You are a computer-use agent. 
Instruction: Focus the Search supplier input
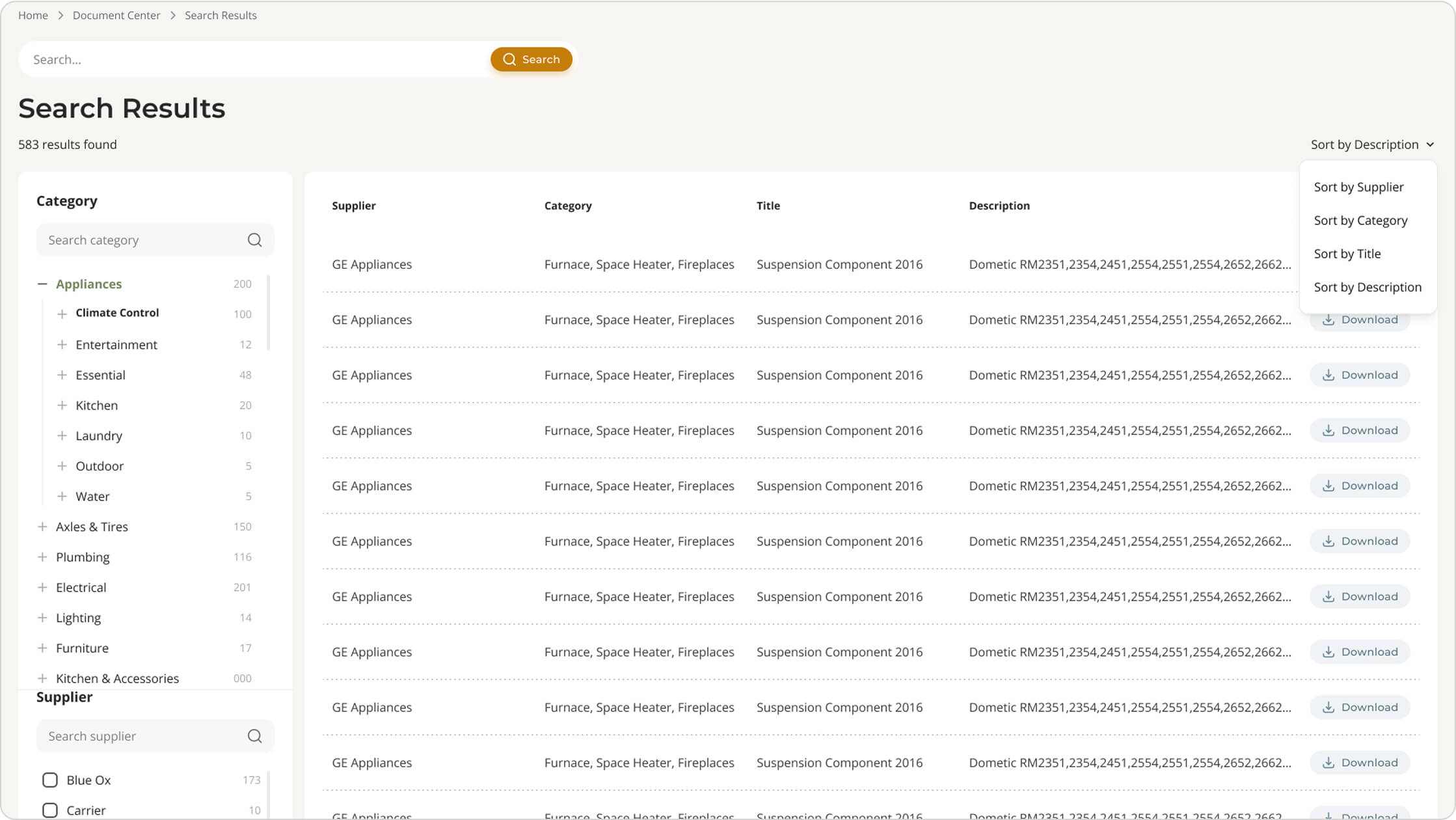click(155, 736)
